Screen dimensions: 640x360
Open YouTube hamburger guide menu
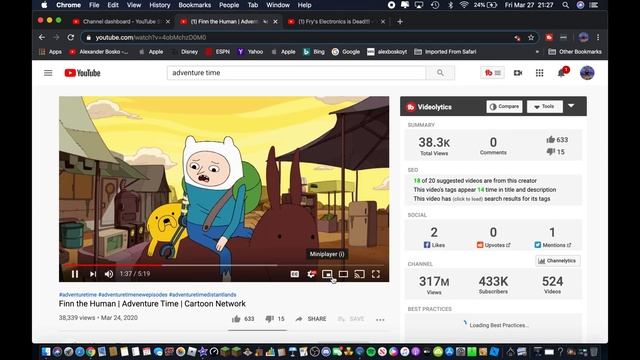click(x=48, y=73)
